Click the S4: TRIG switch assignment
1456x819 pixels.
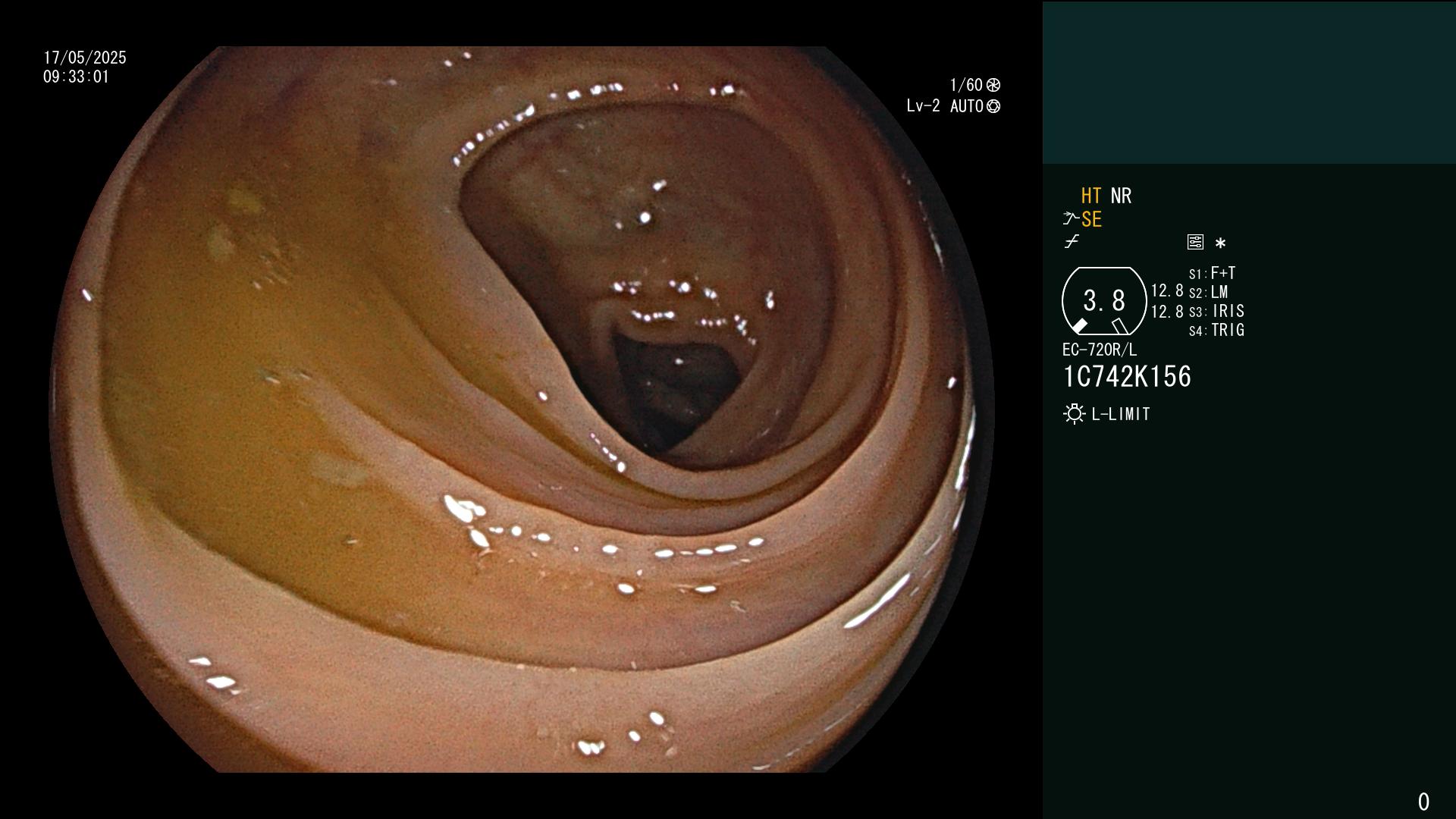[x=1217, y=330]
